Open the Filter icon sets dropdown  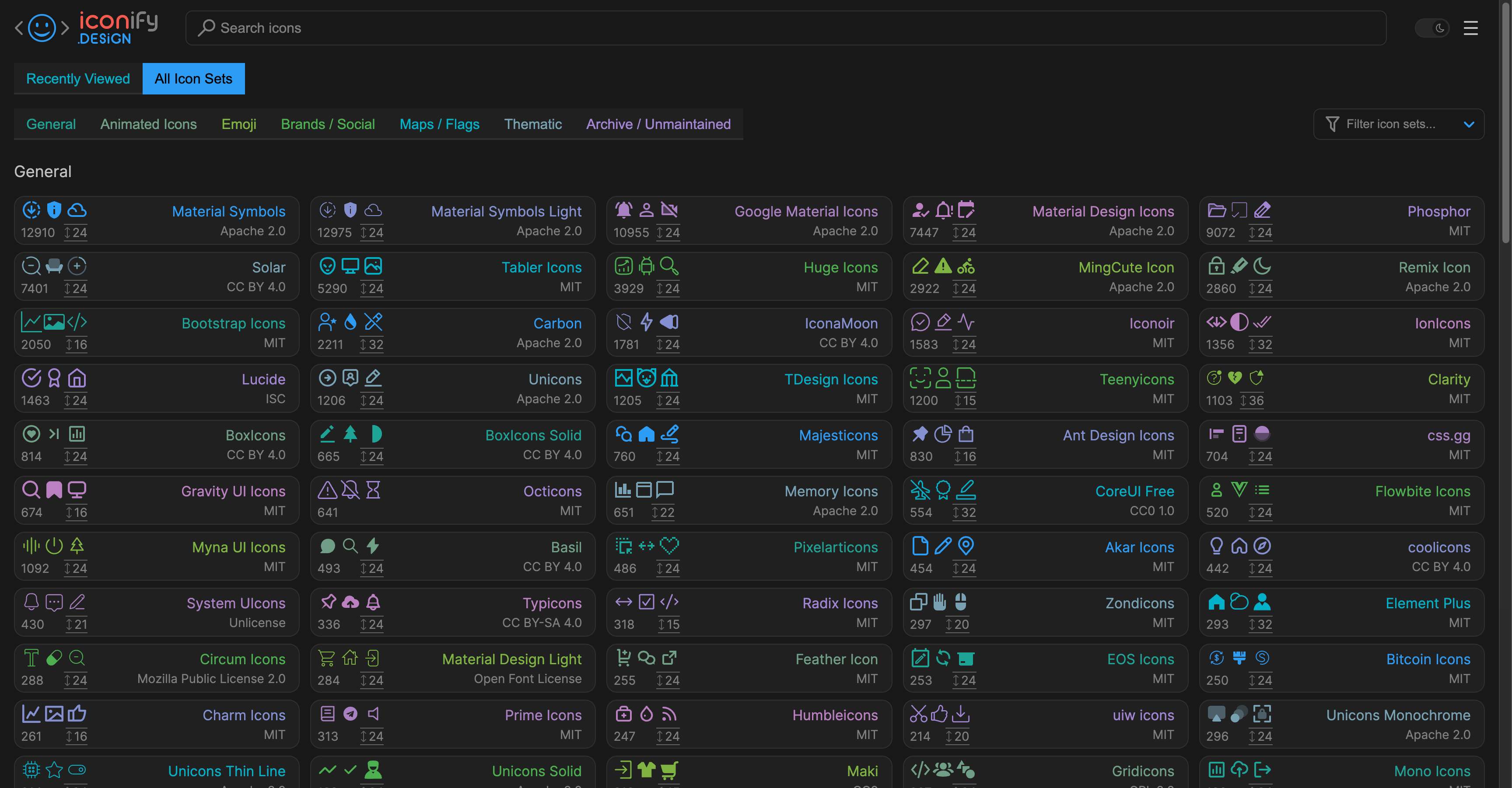[x=1399, y=124]
